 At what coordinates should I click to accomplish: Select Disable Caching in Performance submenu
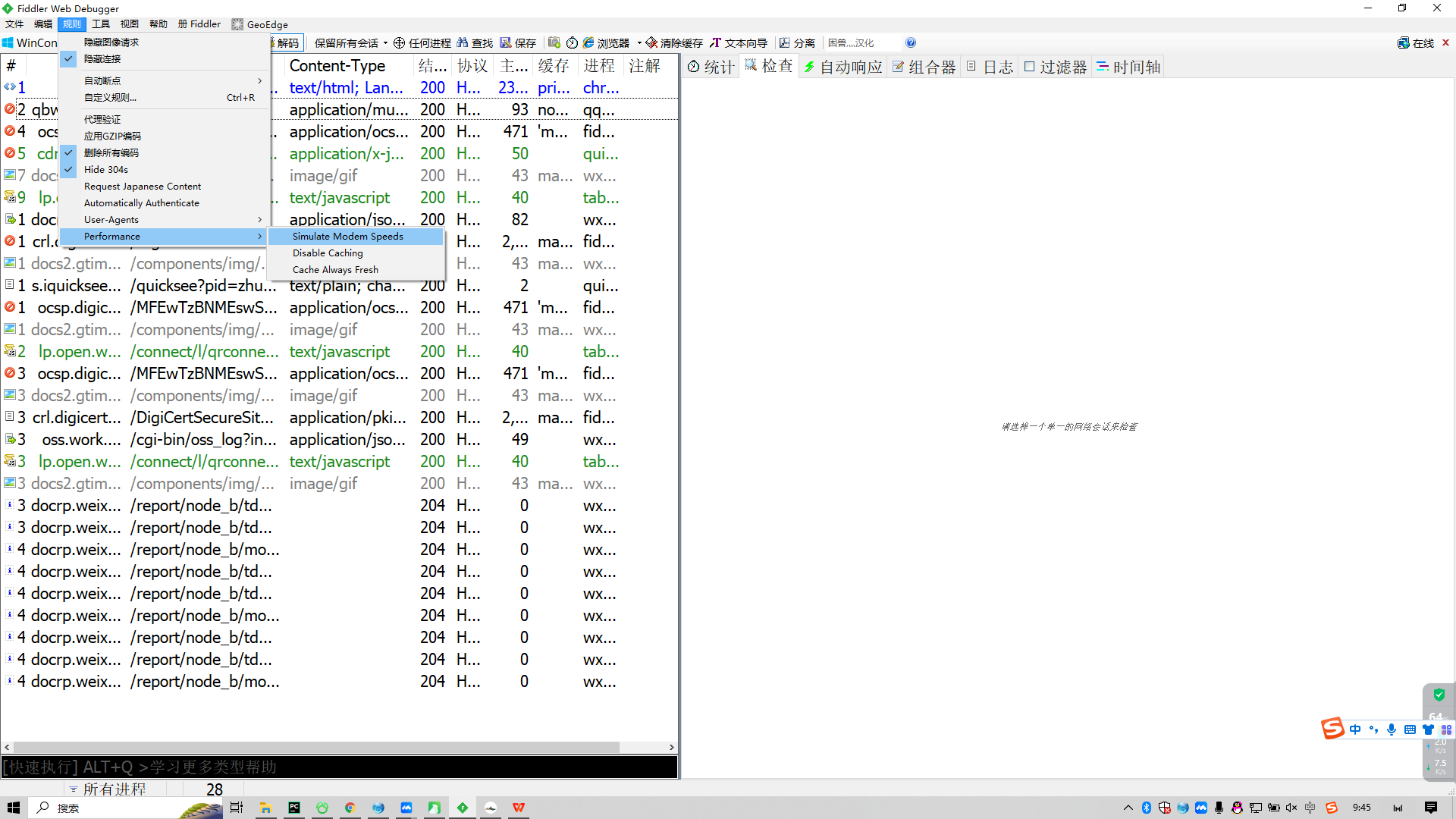tap(328, 253)
